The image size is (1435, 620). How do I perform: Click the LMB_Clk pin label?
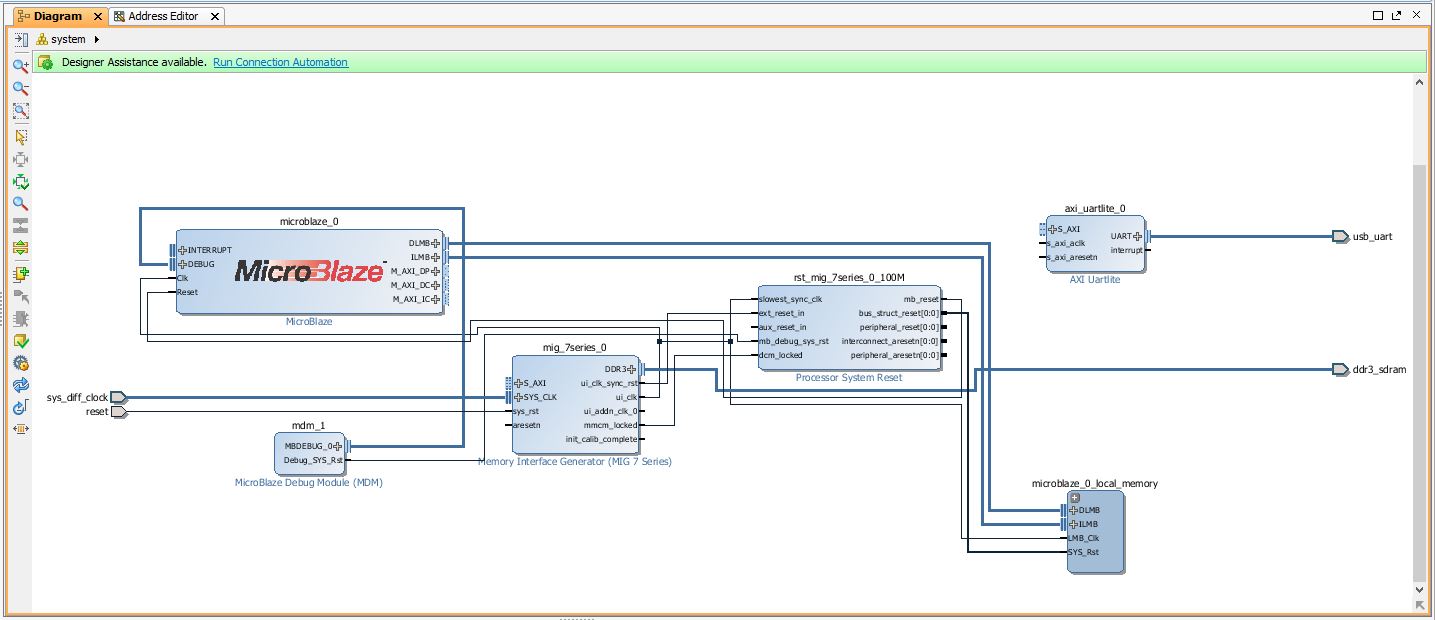click(x=1083, y=538)
